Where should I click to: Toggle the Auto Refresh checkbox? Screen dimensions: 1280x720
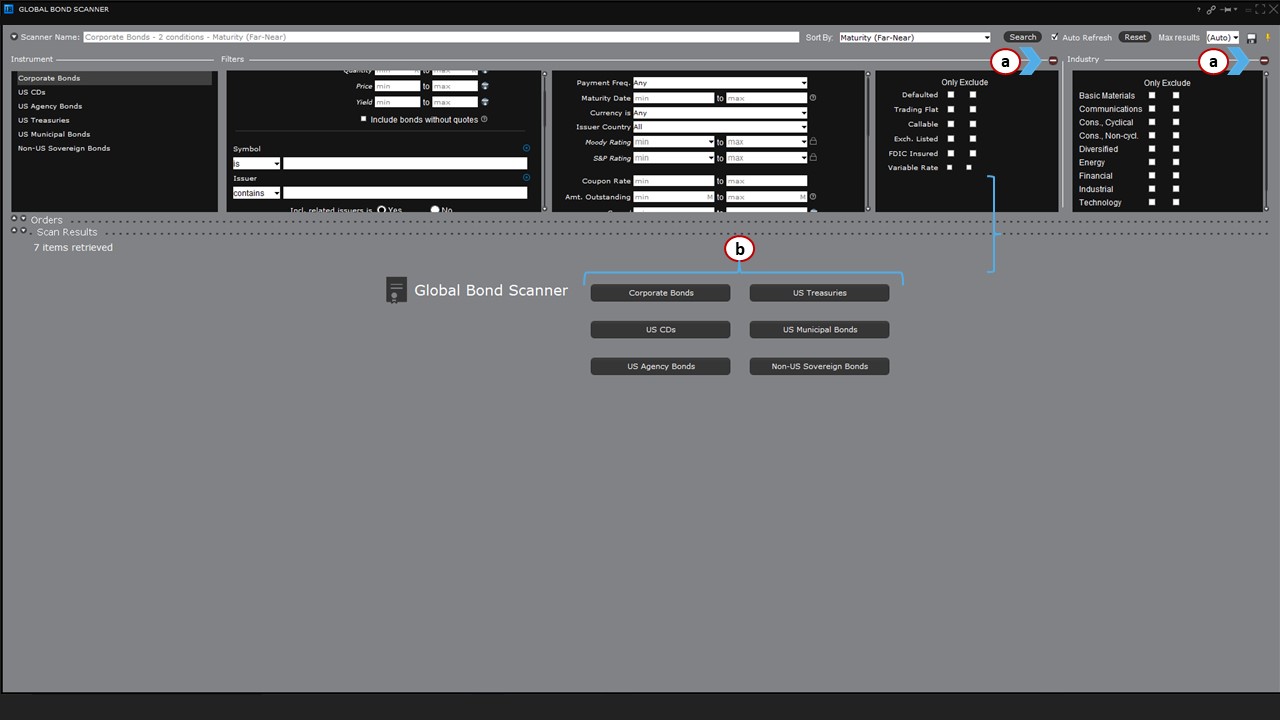pos(1054,37)
